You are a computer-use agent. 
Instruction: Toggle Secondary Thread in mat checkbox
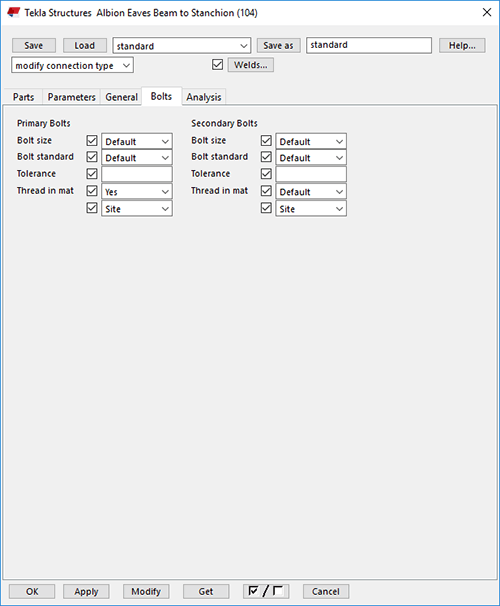click(266, 191)
